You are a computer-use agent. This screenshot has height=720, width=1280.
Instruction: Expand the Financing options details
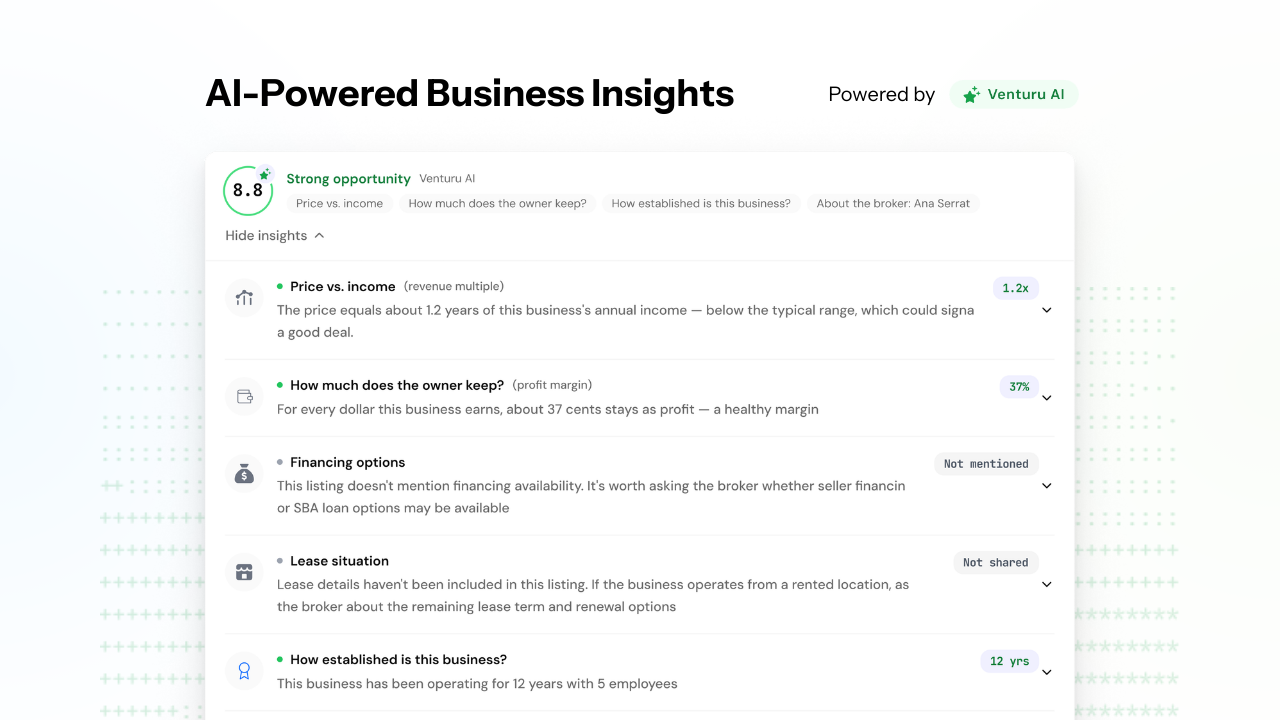tap(1047, 486)
